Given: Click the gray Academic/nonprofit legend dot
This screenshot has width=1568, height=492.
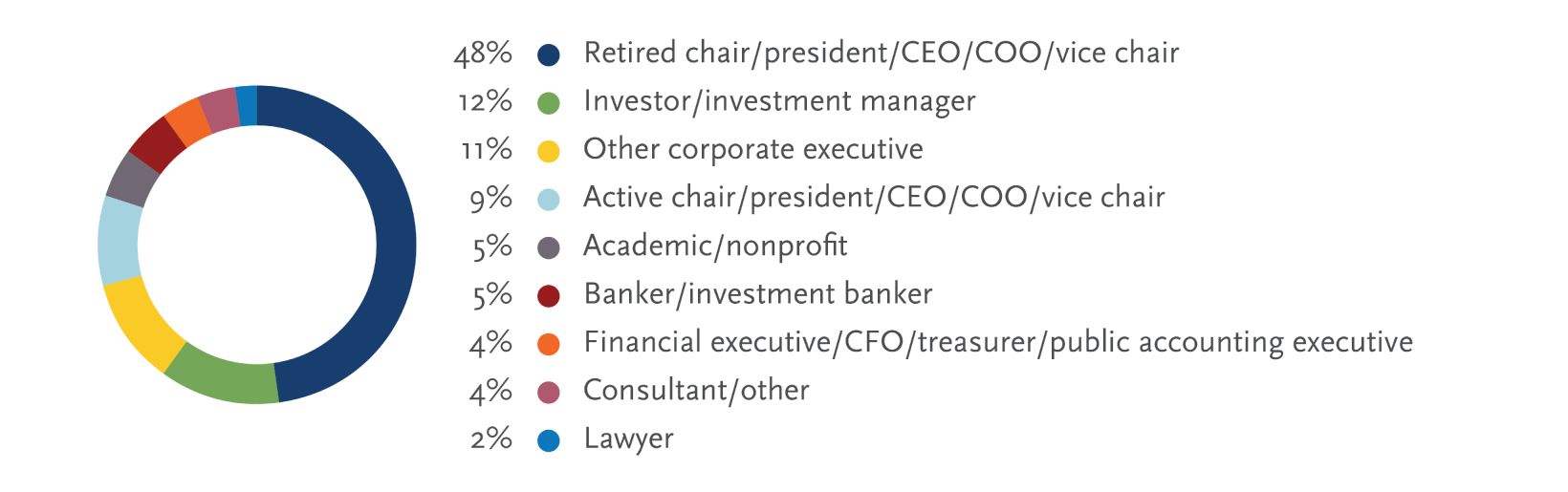Looking at the screenshot, I should click(x=548, y=248).
